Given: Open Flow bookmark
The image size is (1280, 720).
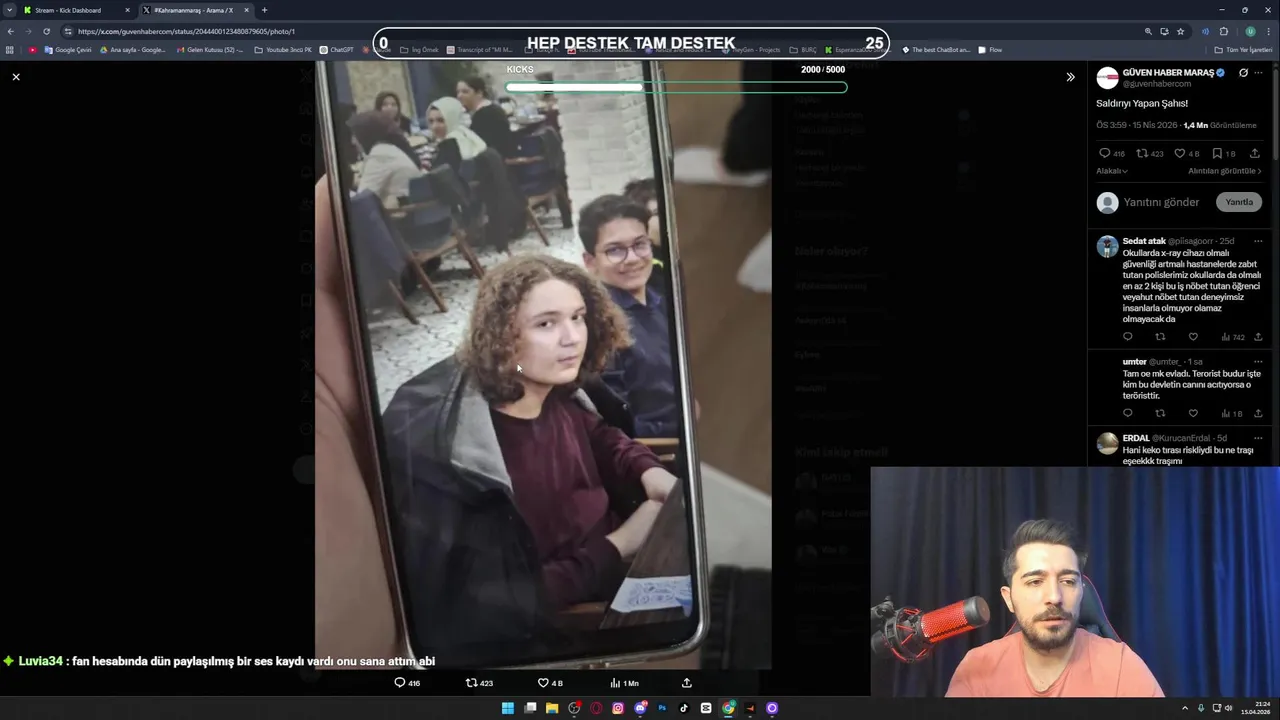Looking at the screenshot, I should click(990, 50).
